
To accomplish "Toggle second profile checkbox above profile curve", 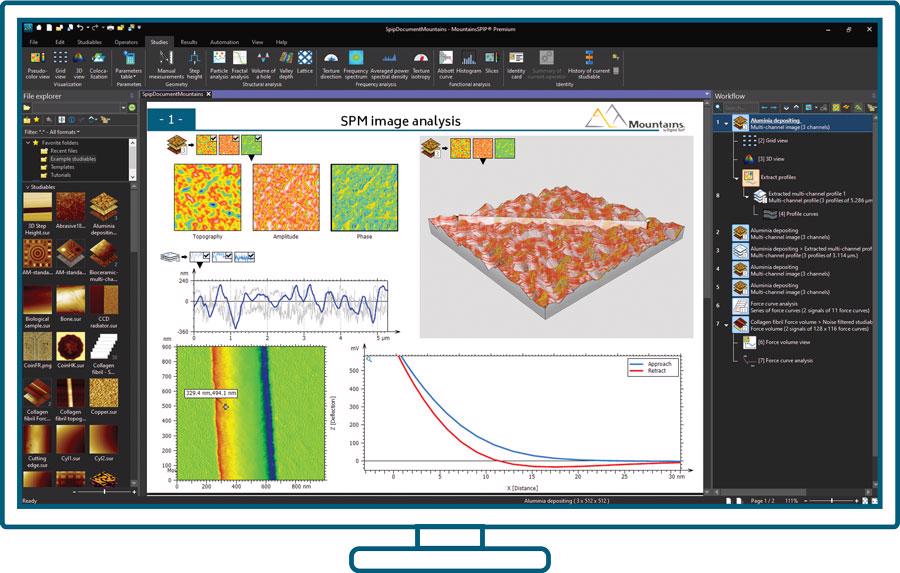I will click(228, 255).
